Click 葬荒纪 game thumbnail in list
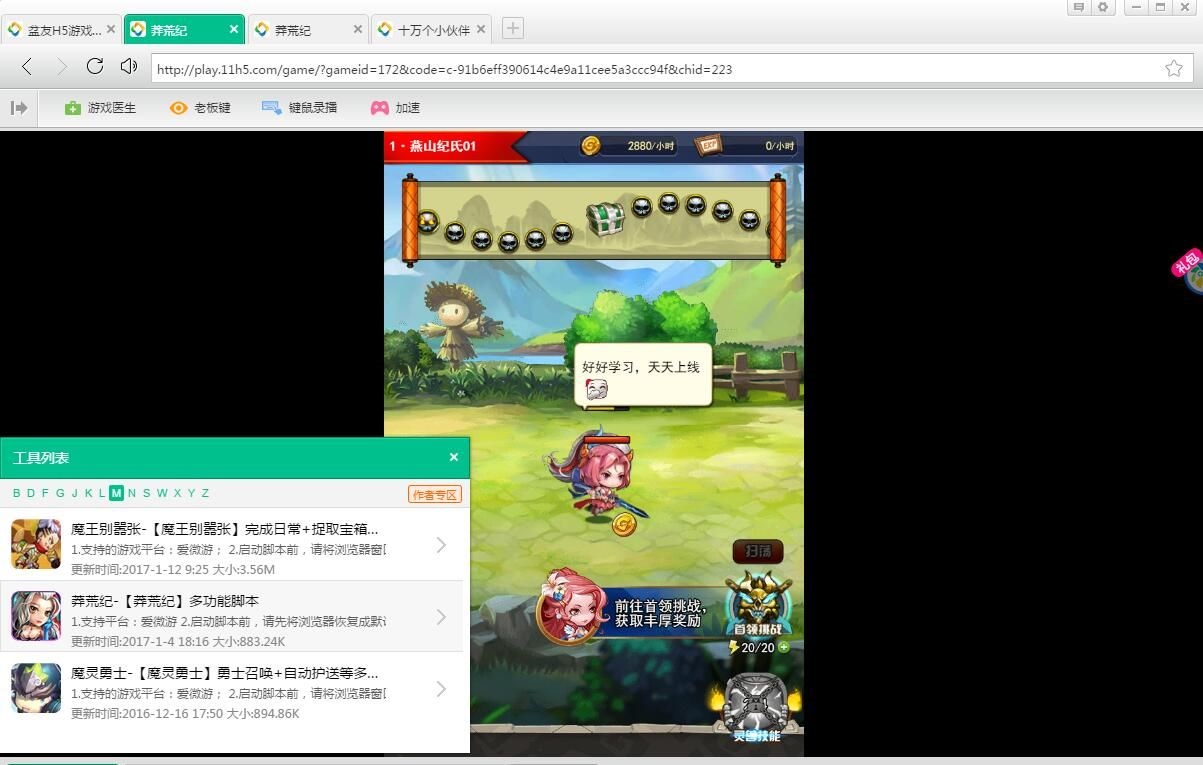Image resolution: width=1203 pixels, height=765 pixels. point(36,616)
